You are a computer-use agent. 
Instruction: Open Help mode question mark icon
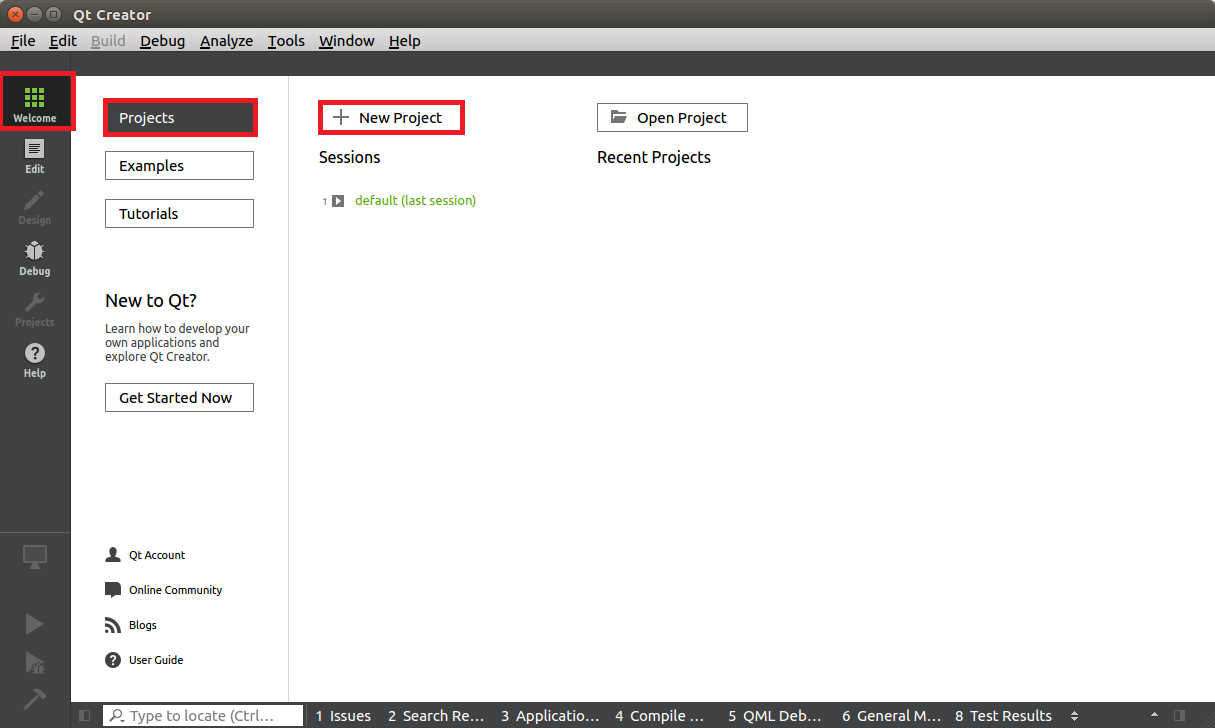[x=35, y=354]
